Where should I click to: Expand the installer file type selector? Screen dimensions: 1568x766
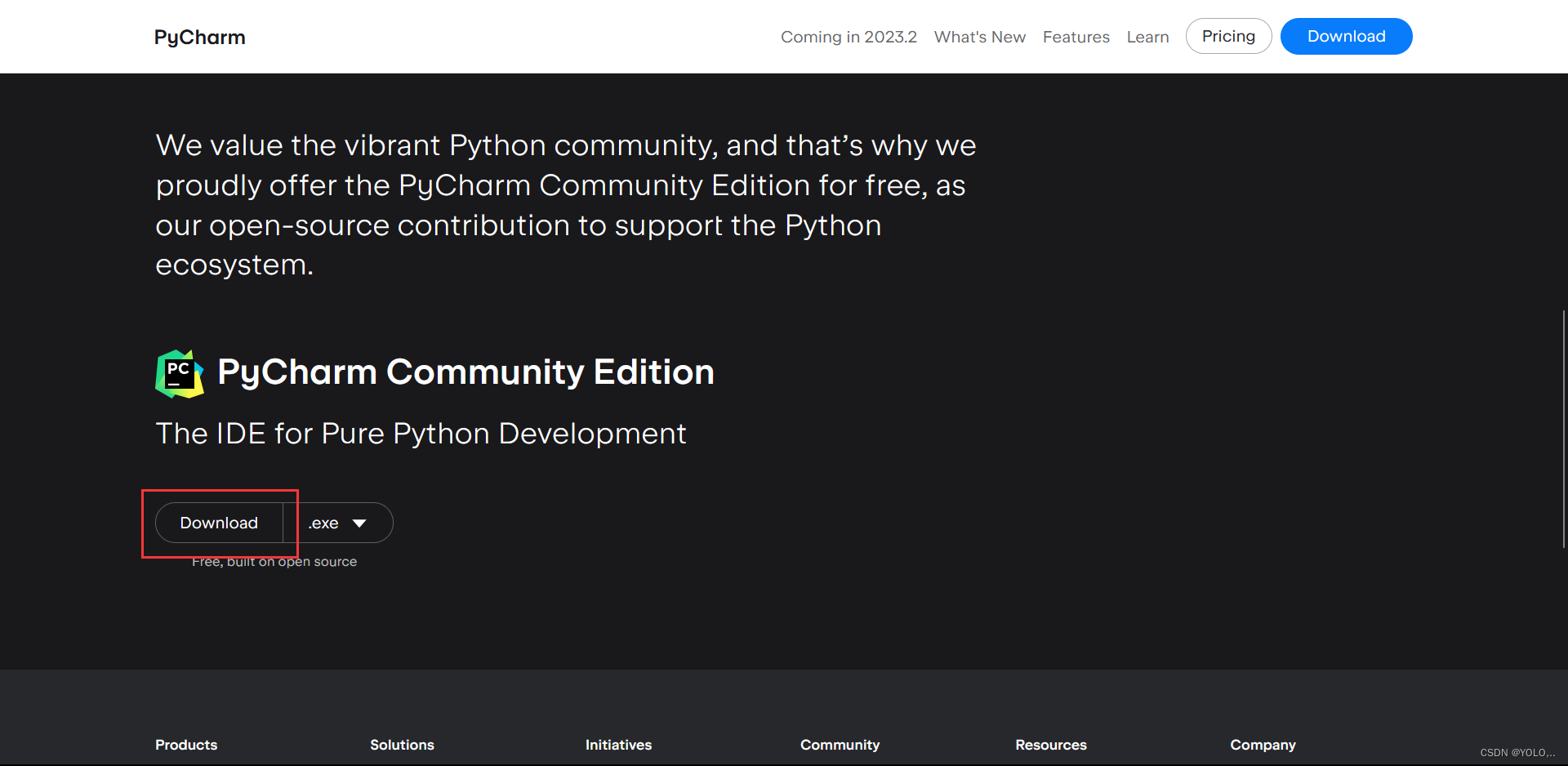(x=339, y=523)
